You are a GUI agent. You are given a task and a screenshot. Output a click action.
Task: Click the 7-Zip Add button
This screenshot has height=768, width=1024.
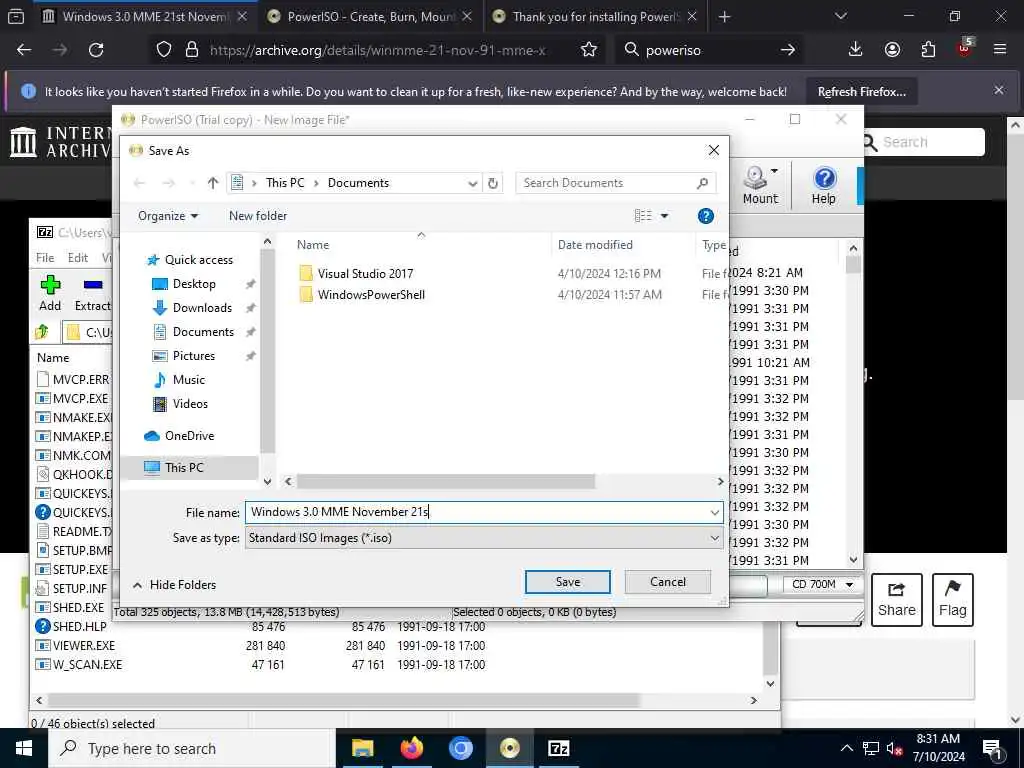click(50, 293)
